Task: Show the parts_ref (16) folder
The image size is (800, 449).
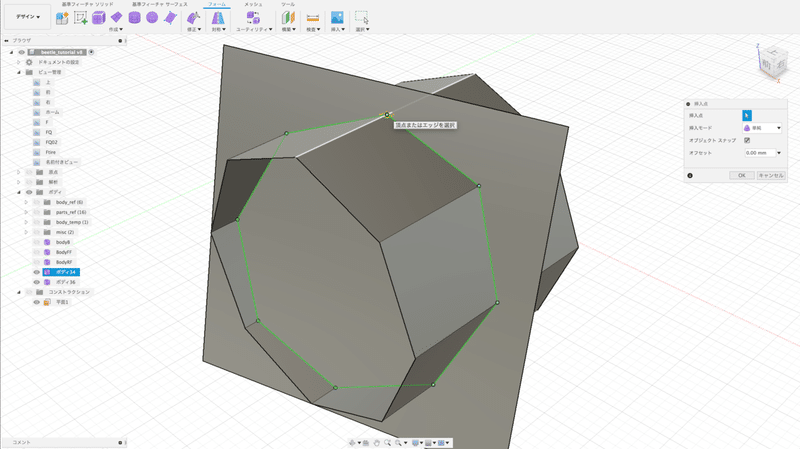Action: click(x=37, y=212)
